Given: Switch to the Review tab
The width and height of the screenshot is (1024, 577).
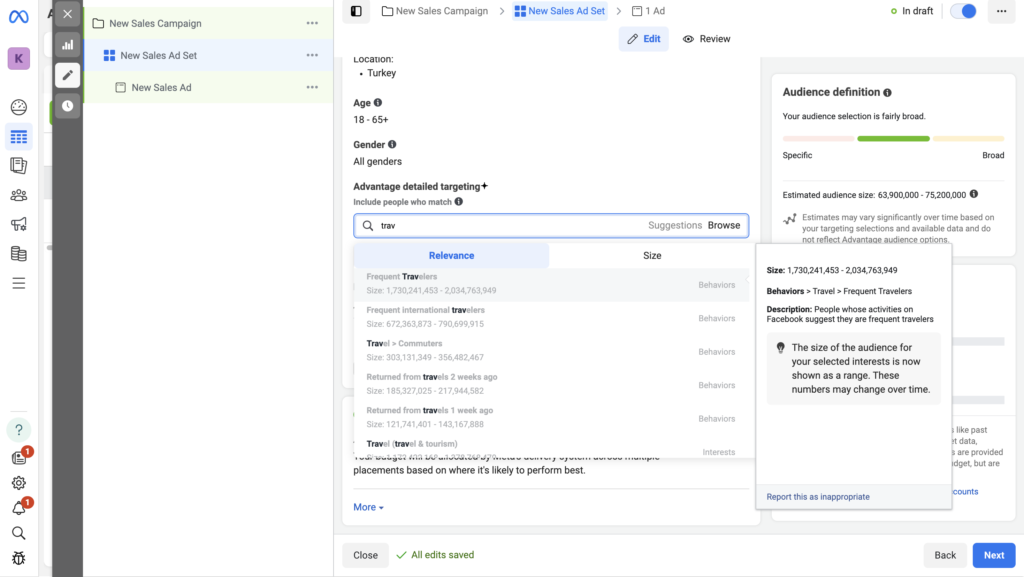Looking at the screenshot, I should 706,39.
